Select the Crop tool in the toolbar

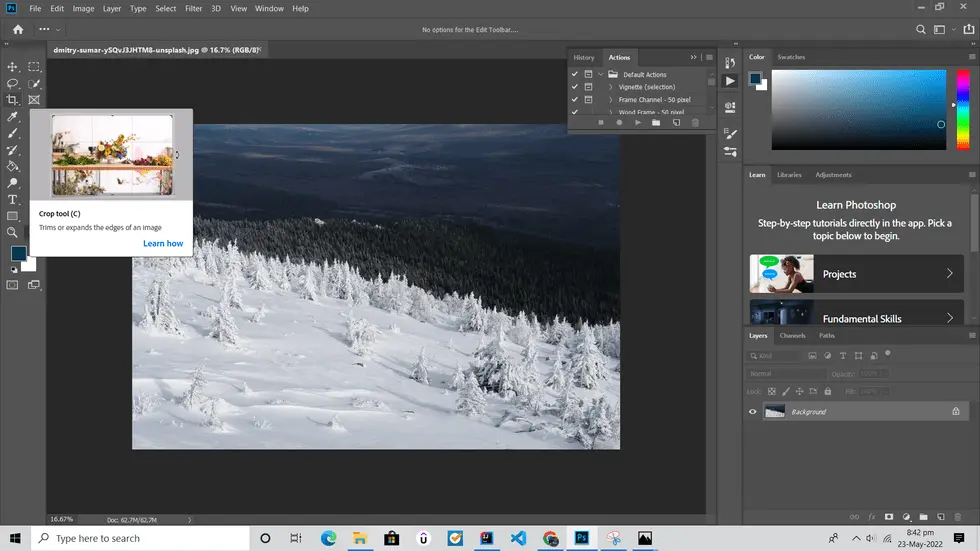click(x=12, y=100)
